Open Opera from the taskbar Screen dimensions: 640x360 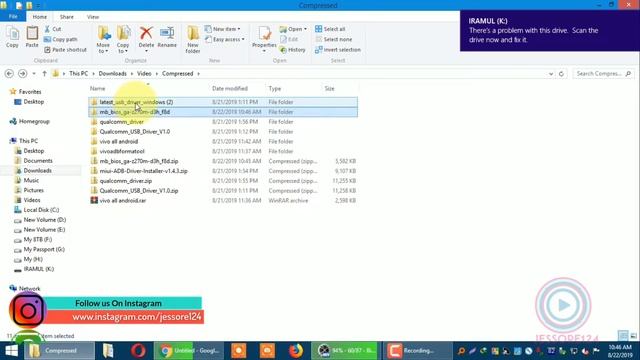[138, 351]
